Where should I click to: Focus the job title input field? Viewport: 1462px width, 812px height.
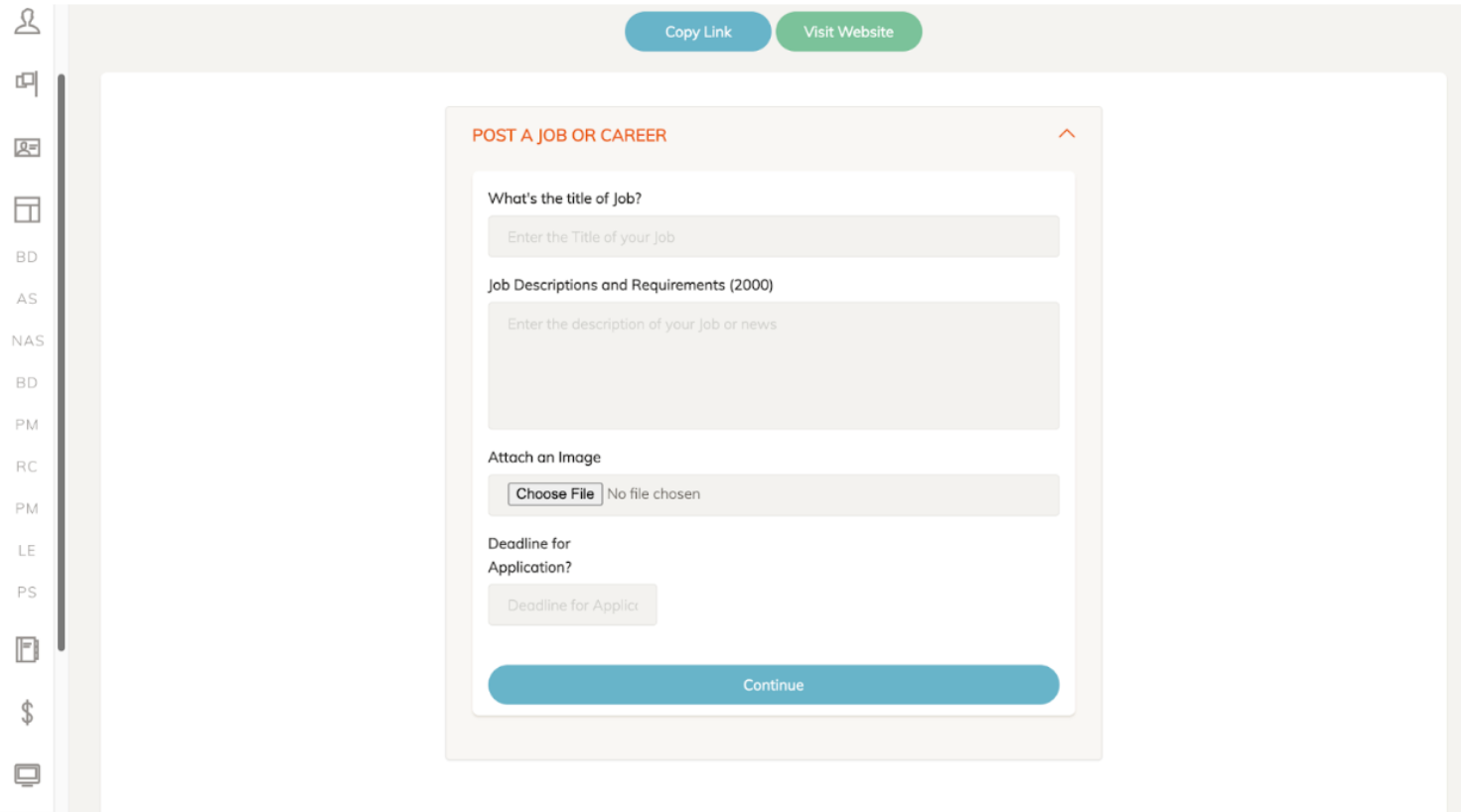pyautogui.click(x=773, y=237)
